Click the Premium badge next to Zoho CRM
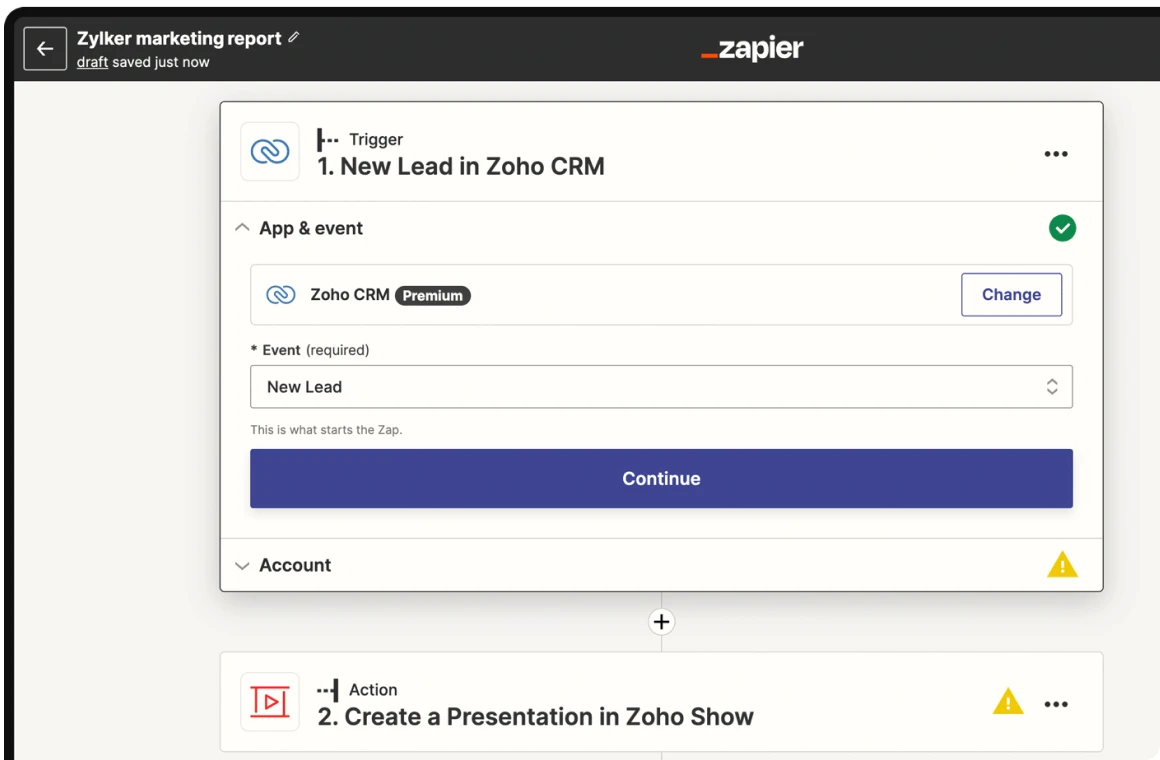 tap(432, 296)
